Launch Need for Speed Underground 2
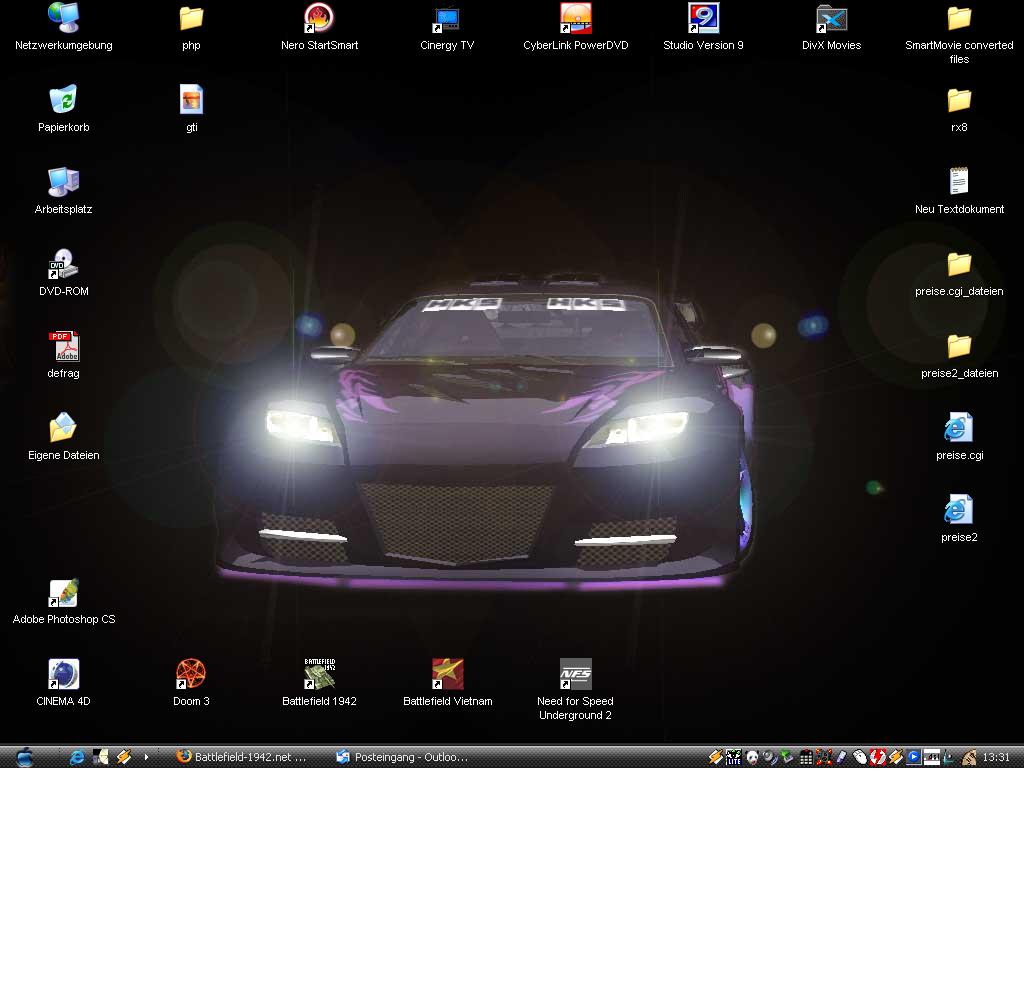 (575, 690)
